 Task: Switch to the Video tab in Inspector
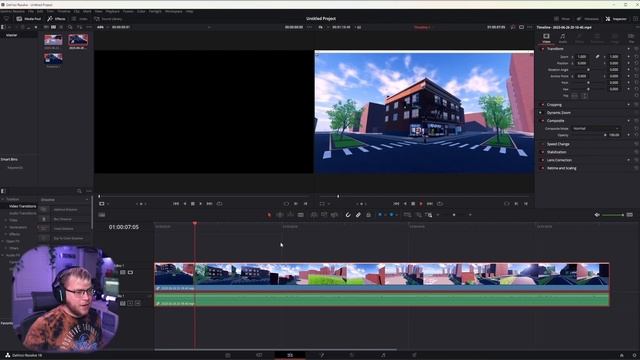(546, 38)
